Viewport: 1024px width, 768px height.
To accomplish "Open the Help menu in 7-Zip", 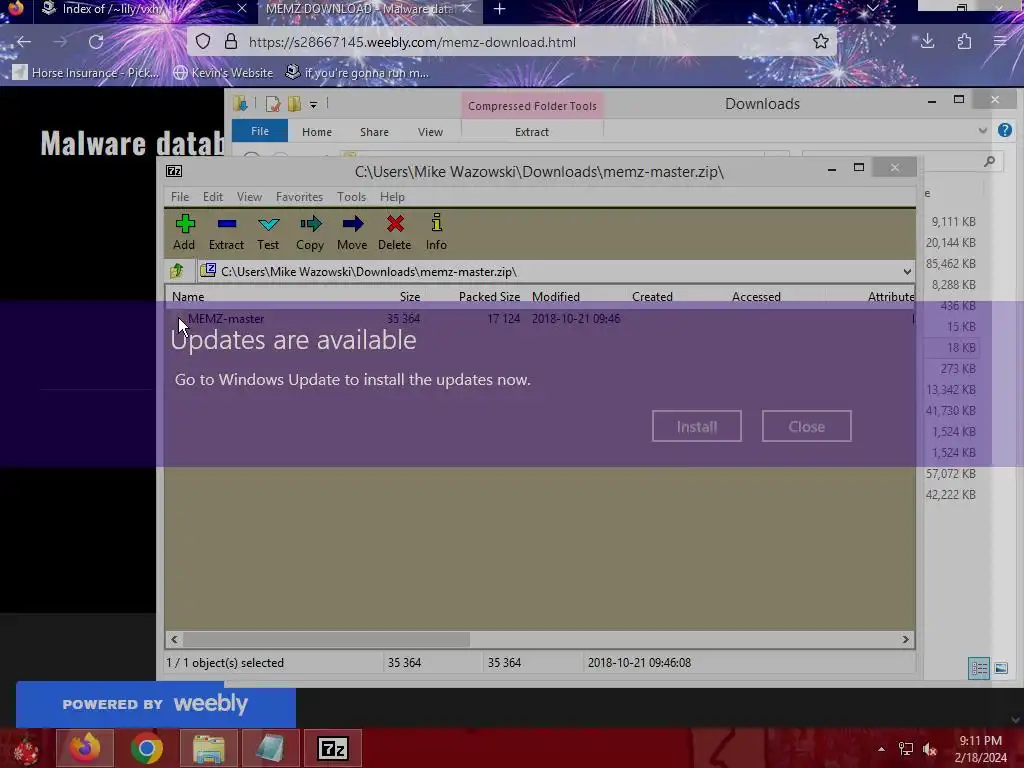I will pyautogui.click(x=392, y=197).
